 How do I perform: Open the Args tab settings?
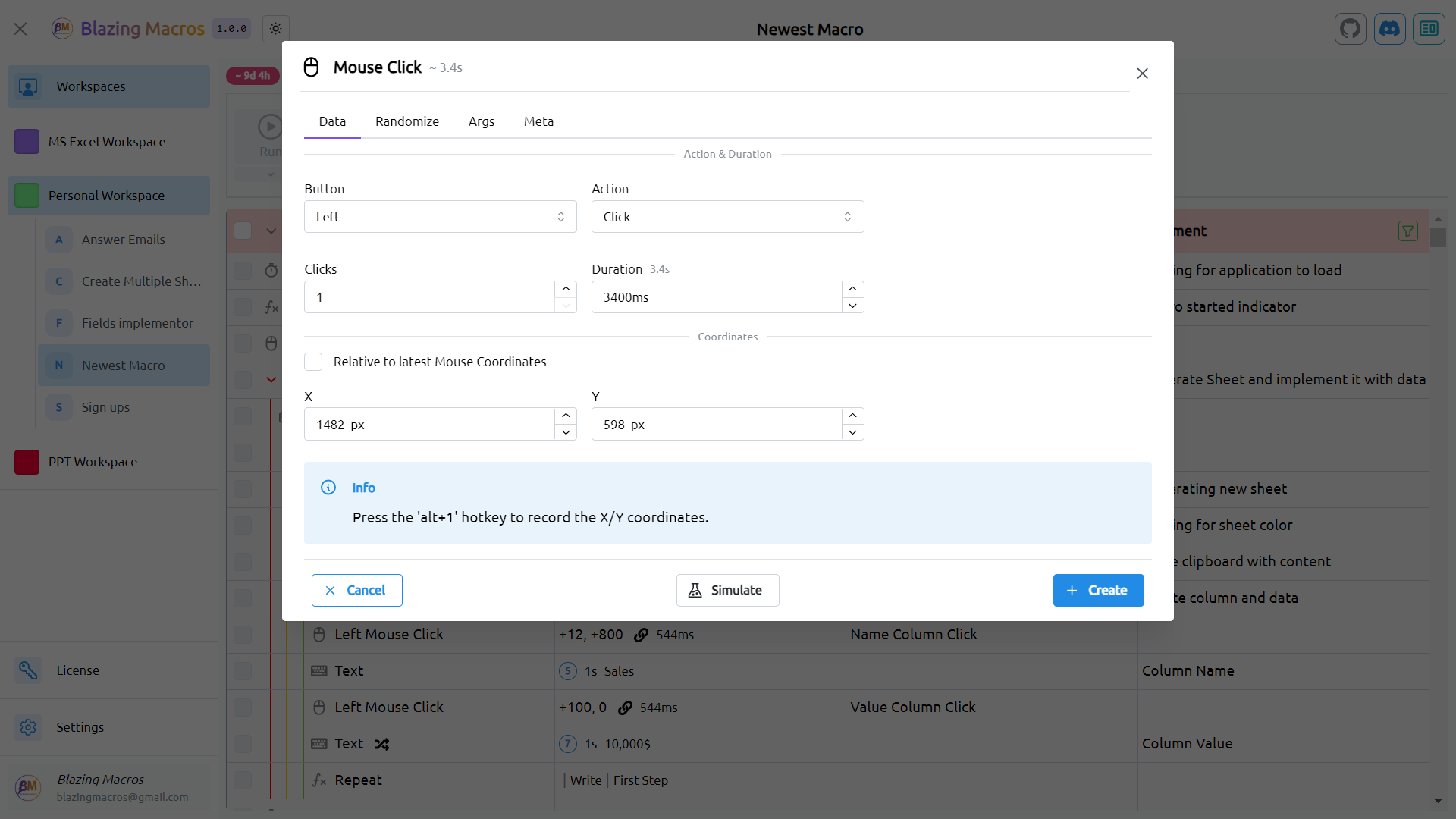(481, 121)
